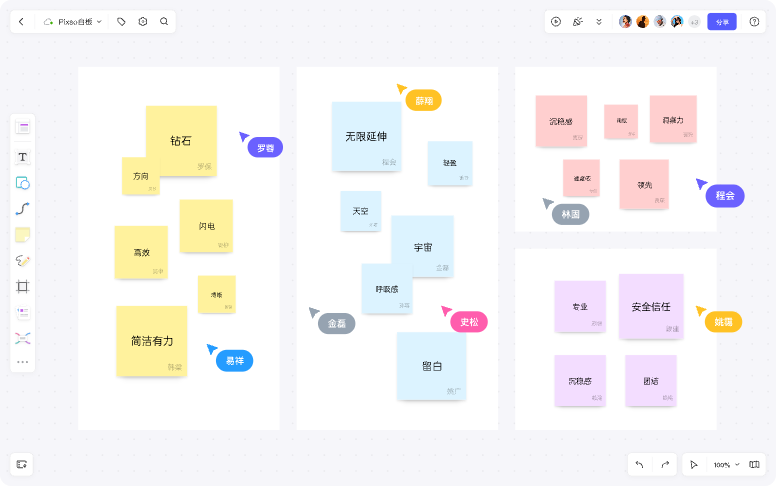Select the Text tool in left toolbar
This screenshot has height=486, width=776.
[x=23, y=157]
